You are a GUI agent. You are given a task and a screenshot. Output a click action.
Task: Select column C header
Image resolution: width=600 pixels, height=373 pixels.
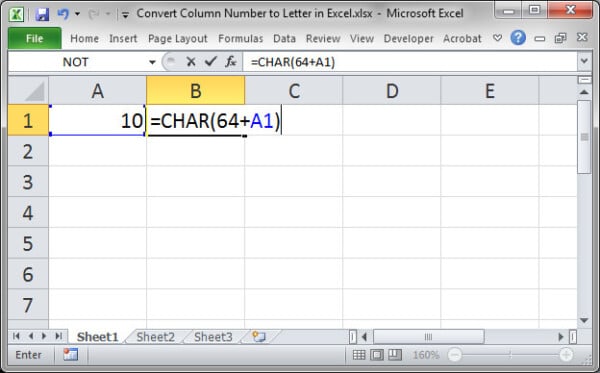[x=294, y=91]
